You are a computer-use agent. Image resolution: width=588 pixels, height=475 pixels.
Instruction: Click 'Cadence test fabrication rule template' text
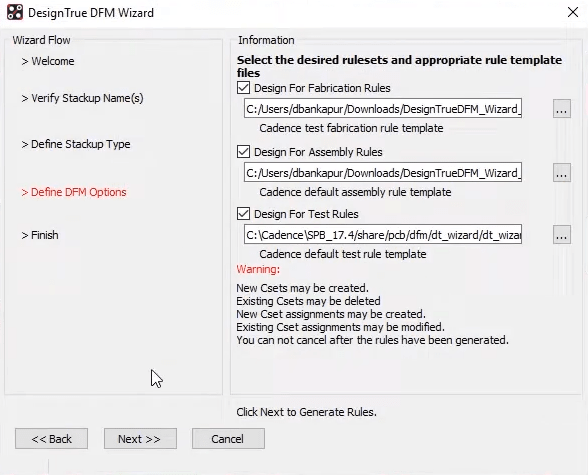[x=351, y=128]
